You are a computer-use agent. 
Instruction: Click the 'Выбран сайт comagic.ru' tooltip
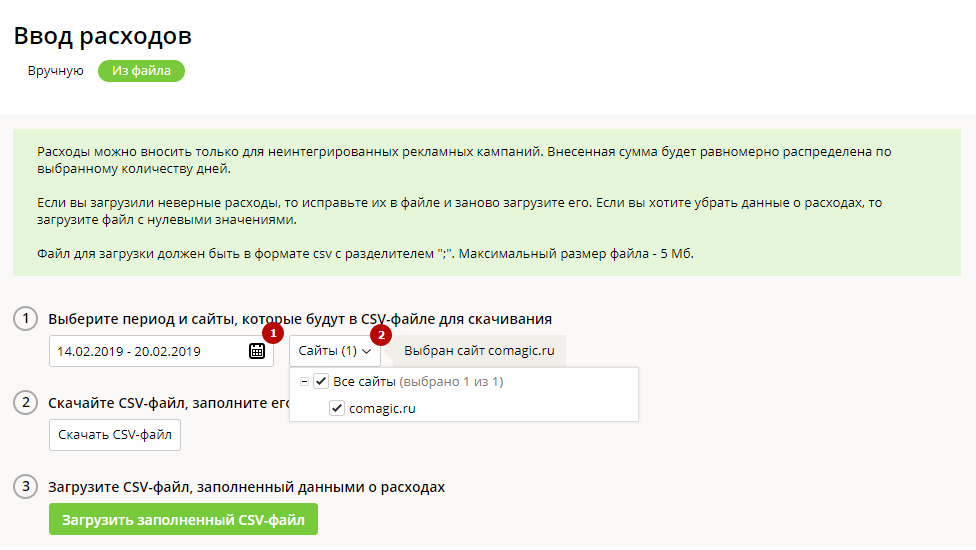point(479,351)
